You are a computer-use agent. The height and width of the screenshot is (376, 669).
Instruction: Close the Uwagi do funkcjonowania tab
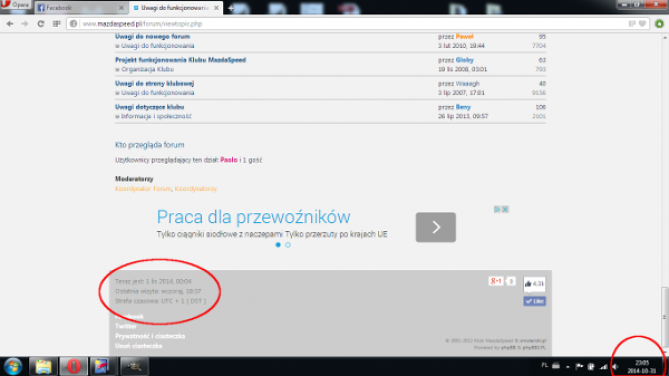[216, 8]
